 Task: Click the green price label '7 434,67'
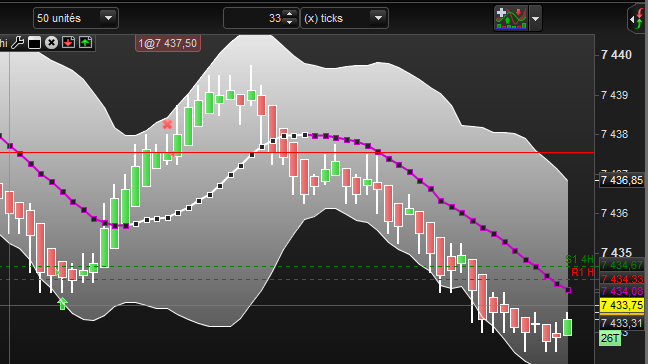click(x=622, y=265)
